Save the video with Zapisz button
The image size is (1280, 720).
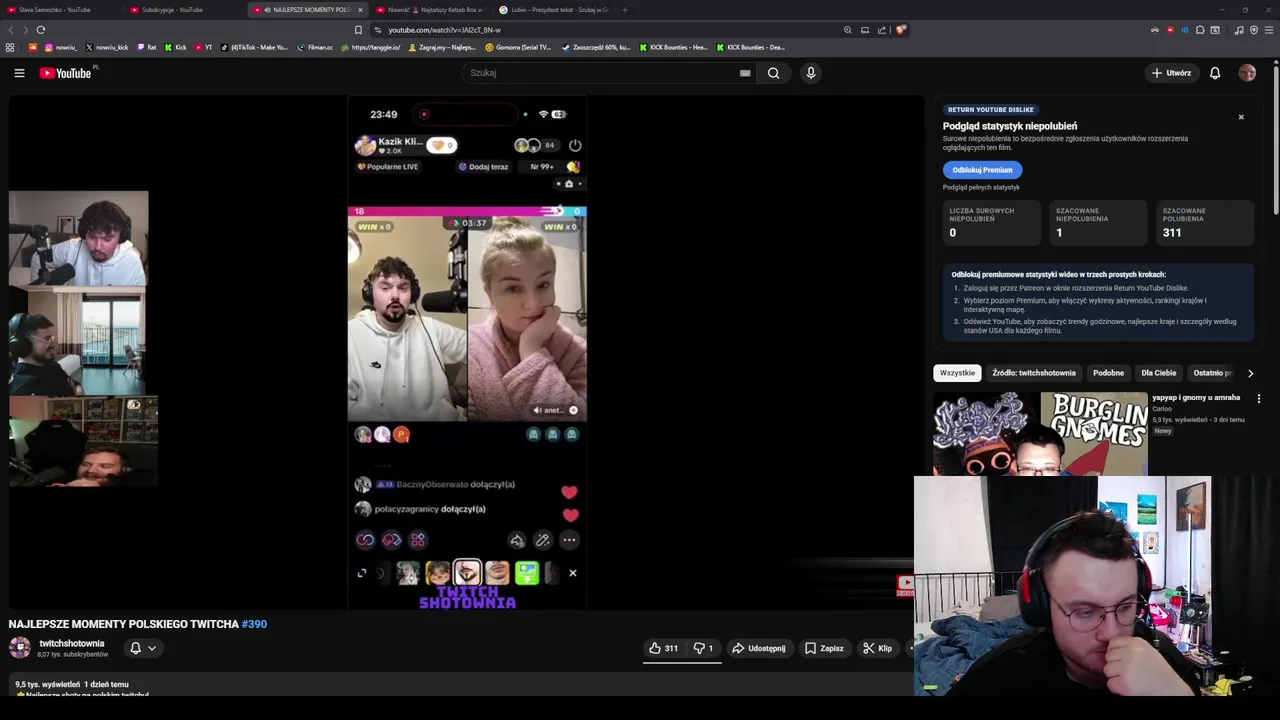point(825,648)
